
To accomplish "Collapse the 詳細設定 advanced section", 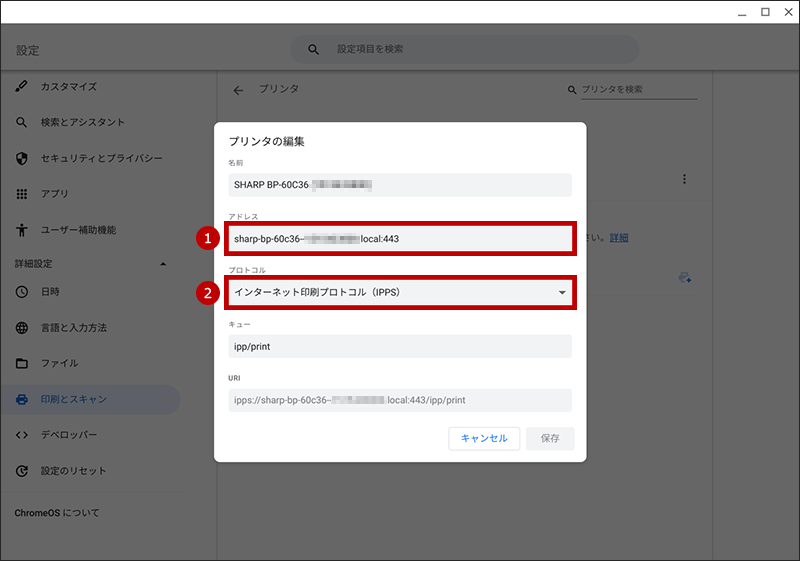I will click(x=163, y=264).
